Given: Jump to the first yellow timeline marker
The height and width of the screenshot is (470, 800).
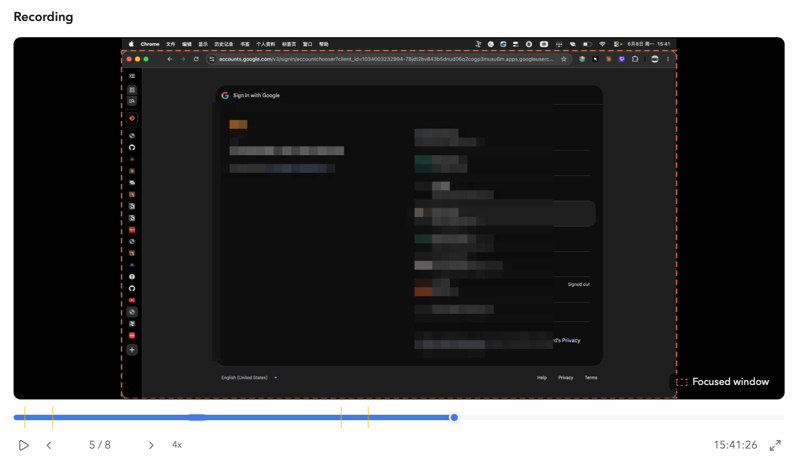Looking at the screenshot, I should pyautogui.click(x=24, y=417).
